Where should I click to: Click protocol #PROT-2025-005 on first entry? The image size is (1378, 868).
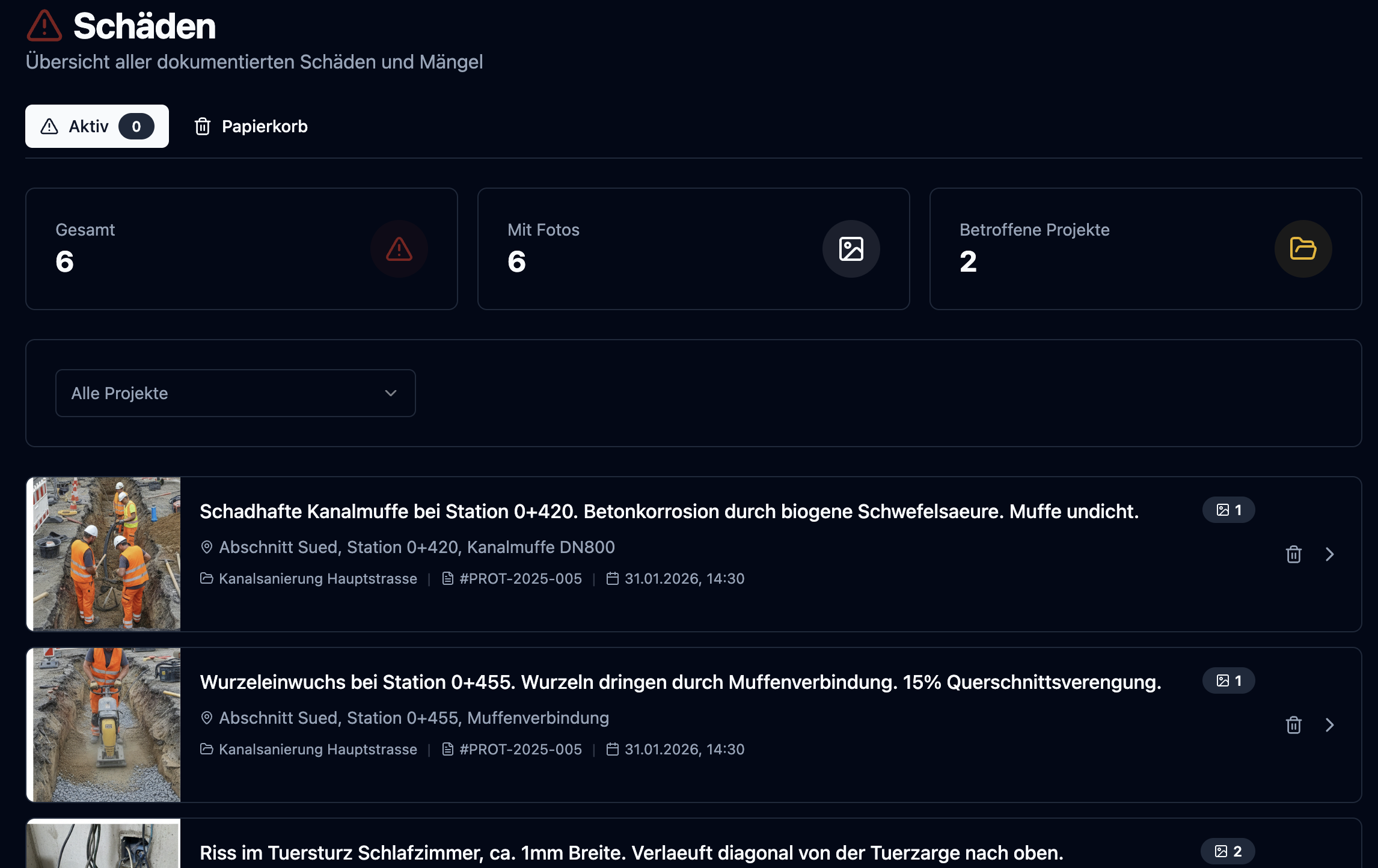pos(520,578)
